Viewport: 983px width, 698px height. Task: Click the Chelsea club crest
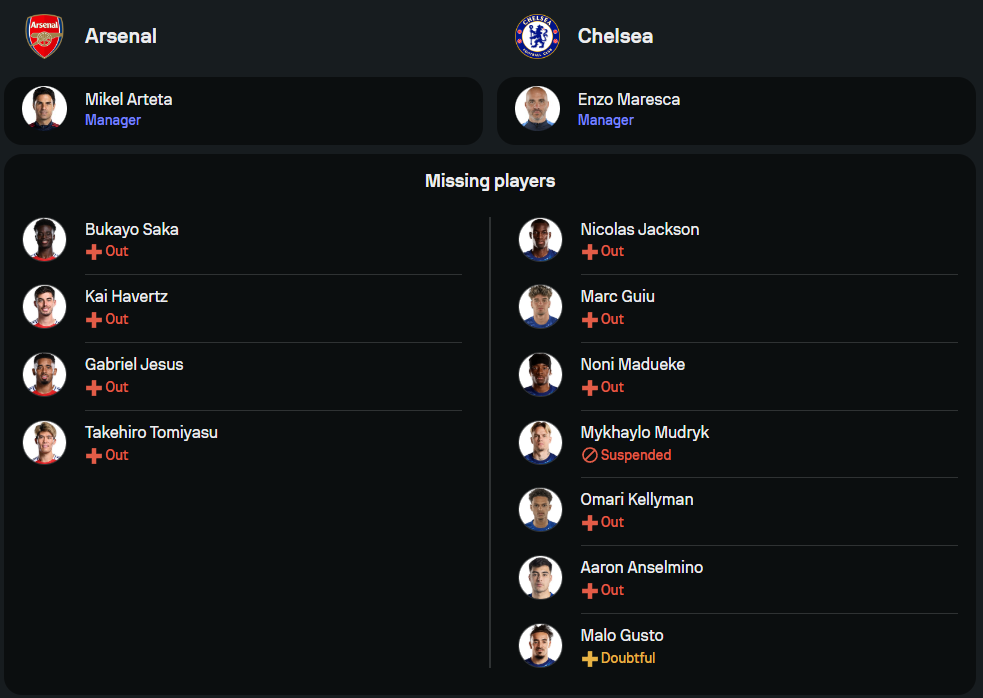(537, 36)
